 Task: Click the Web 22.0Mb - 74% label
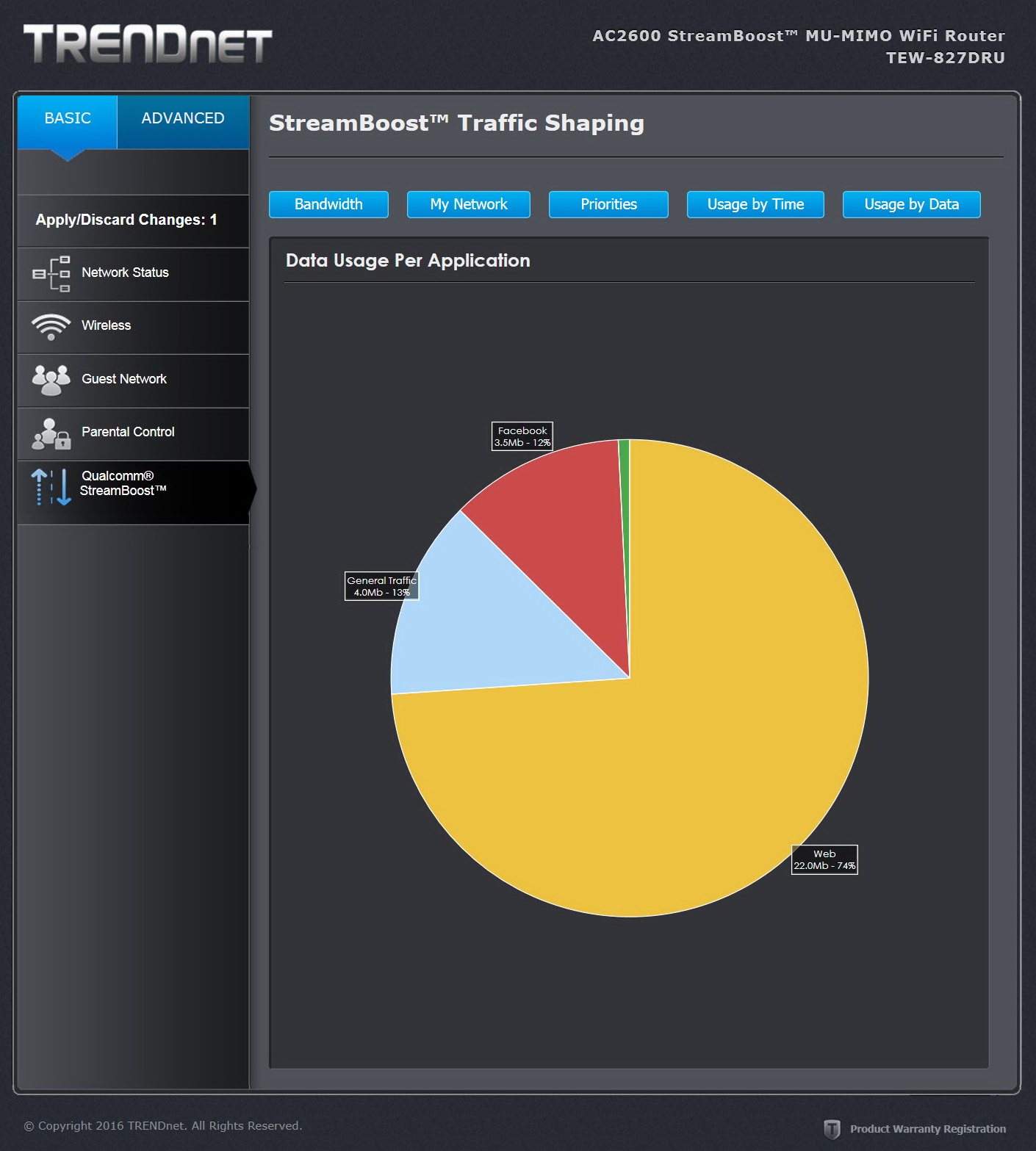tap(824, 859)
